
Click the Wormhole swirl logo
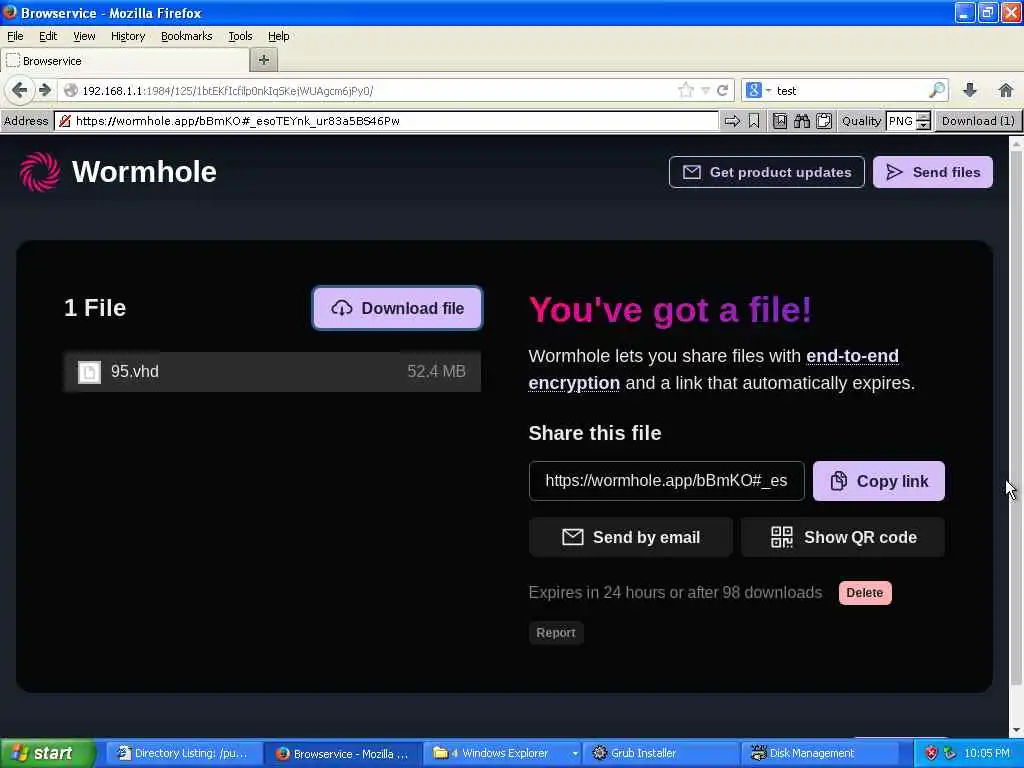[39, 172]
